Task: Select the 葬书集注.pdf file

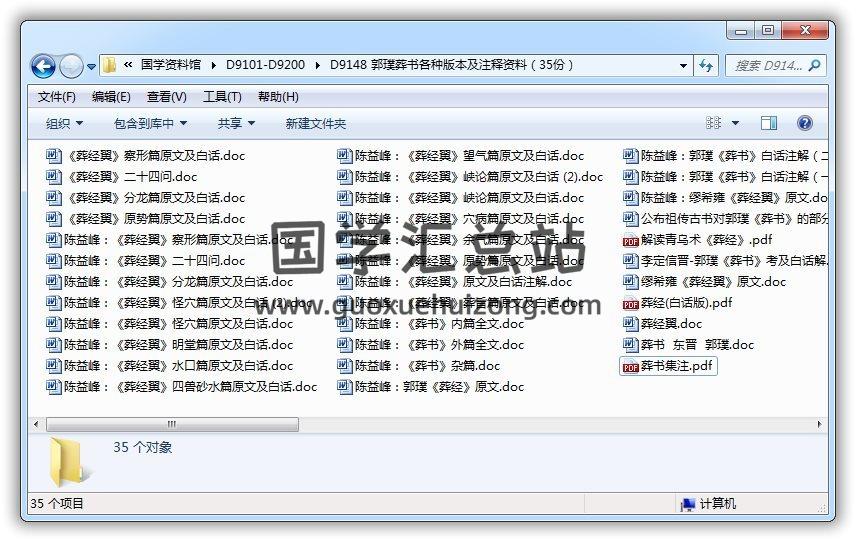Action: [668, 366]
